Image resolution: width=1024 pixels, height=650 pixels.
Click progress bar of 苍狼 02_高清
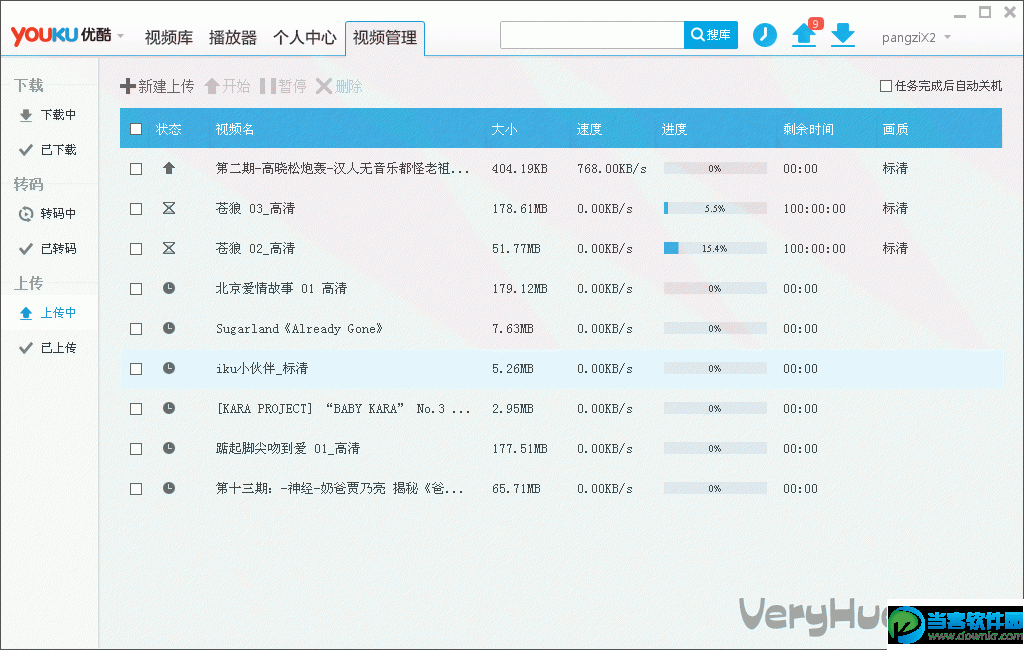click(714, 248)
